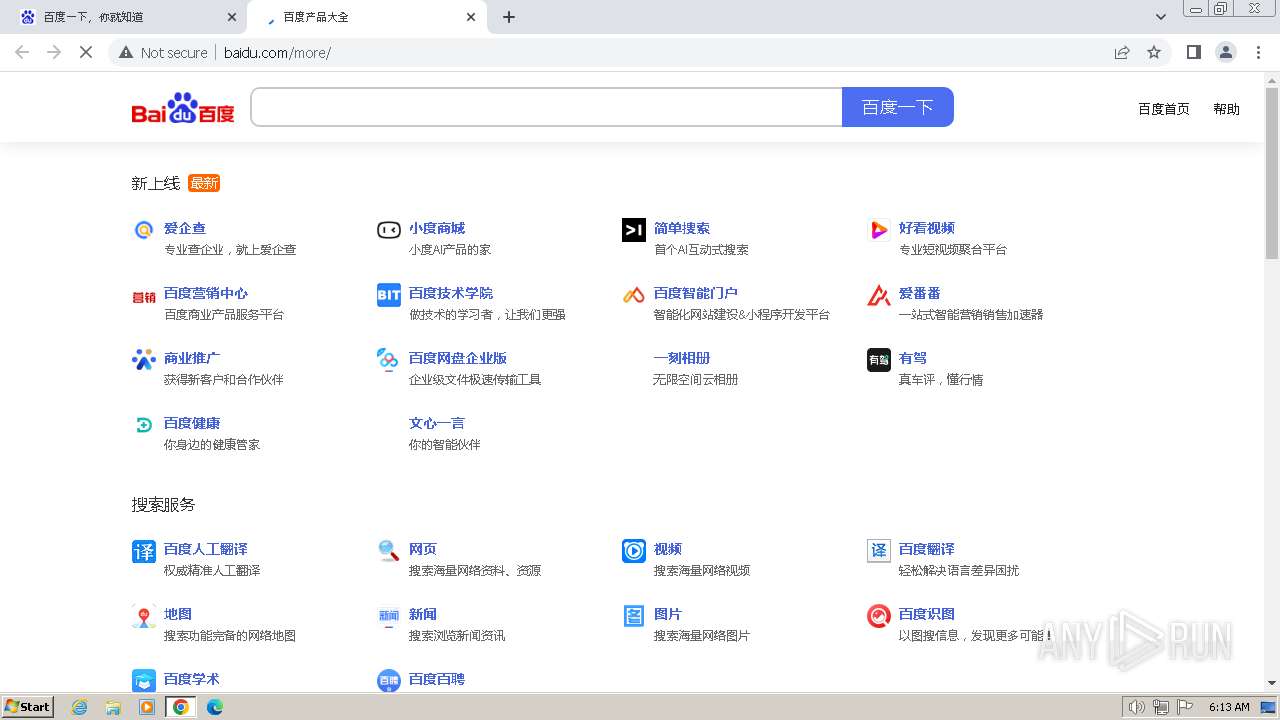Switch to 百度一下，你就知道 tab
The image size is (1280, 720).
(x=122, y=17)
